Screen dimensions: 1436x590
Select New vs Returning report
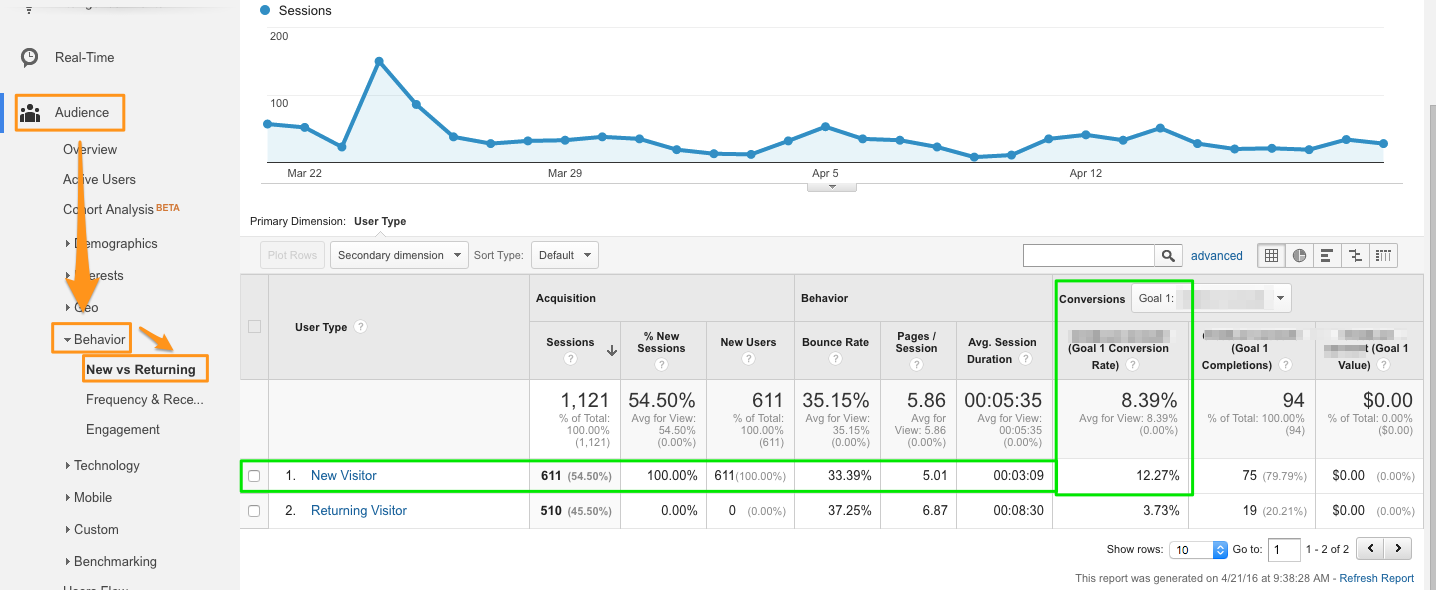[x=141, y=369]
